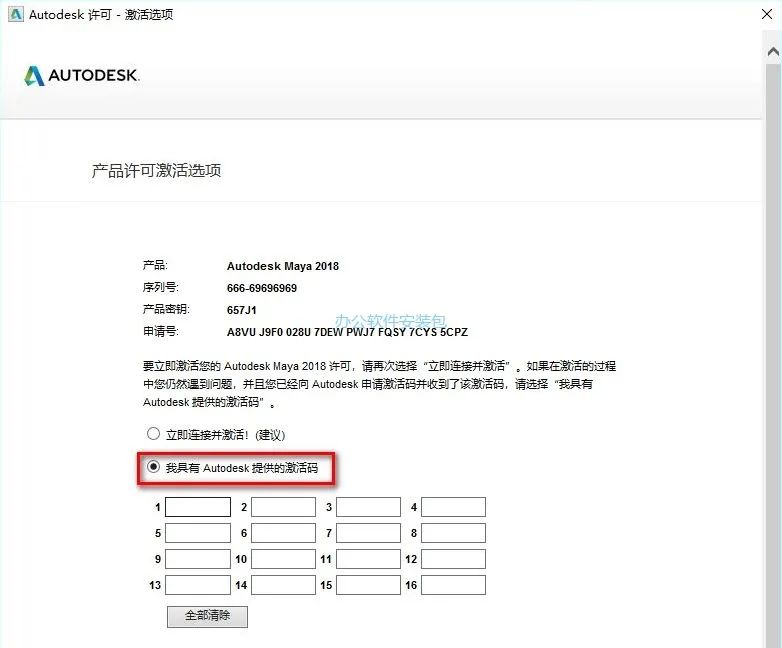The height and width of the screenshot is (648, 782).
Task: Focus activation code field 11
Action: pos(368,559)
